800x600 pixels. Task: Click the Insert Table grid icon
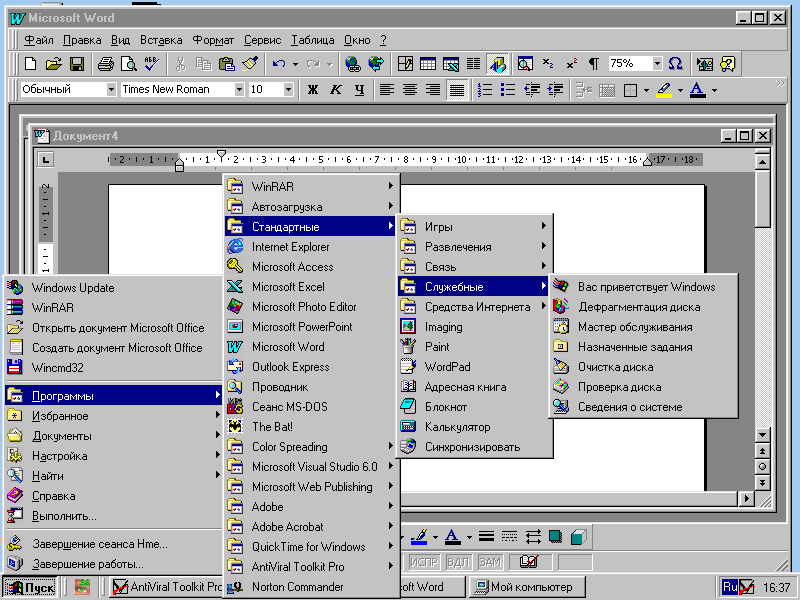coord(428,64)
